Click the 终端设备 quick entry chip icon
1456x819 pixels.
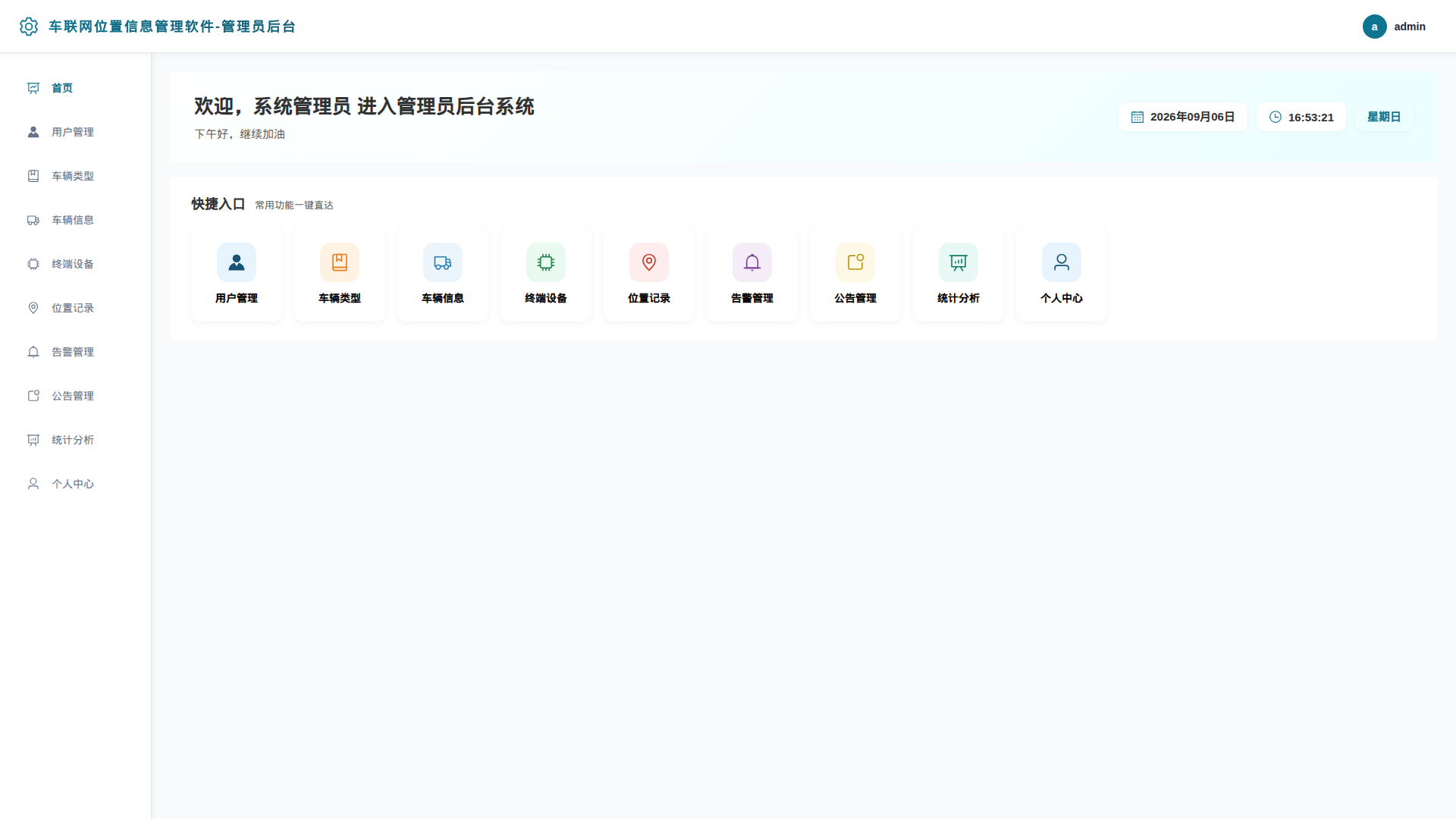click(546, 262)
